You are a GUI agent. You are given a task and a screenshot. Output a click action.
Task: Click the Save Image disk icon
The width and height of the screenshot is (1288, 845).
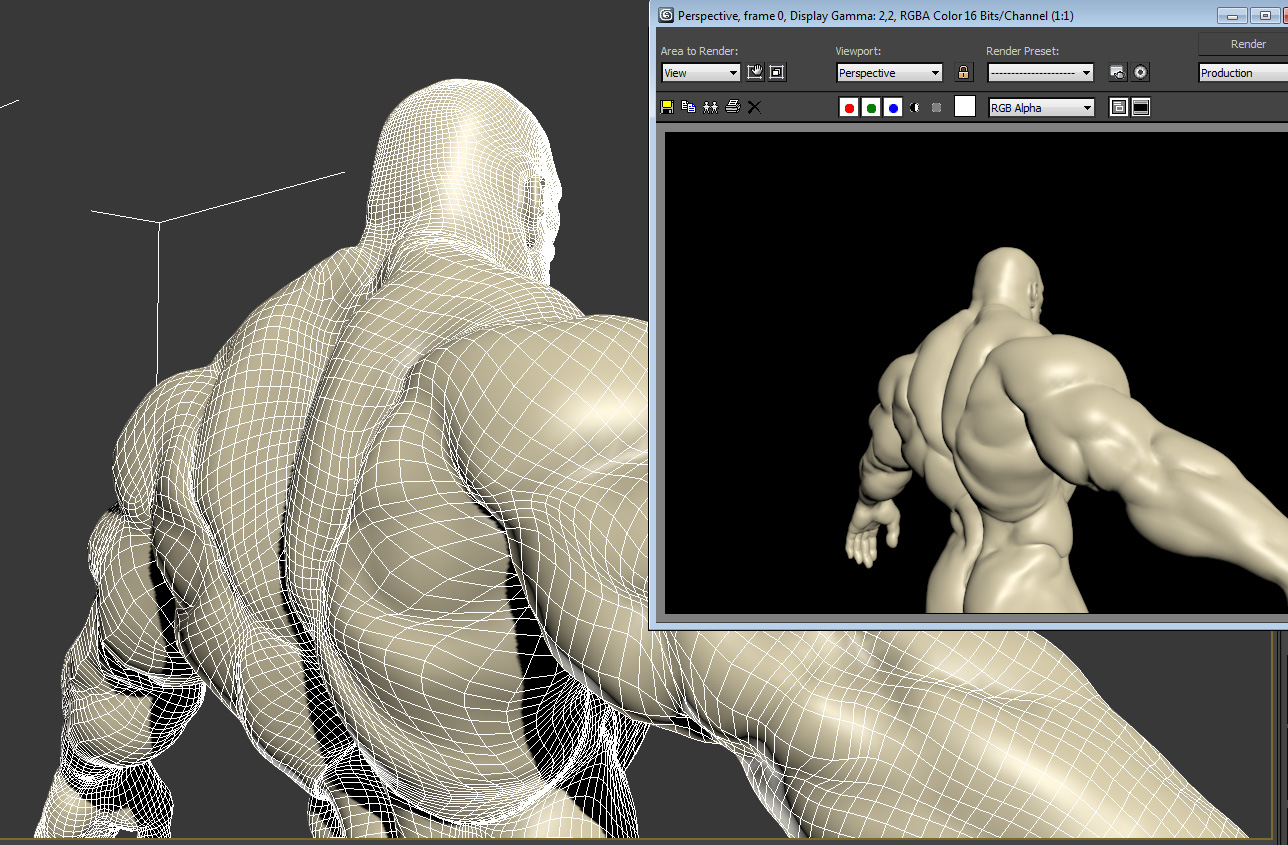click(x=667, y=107)
